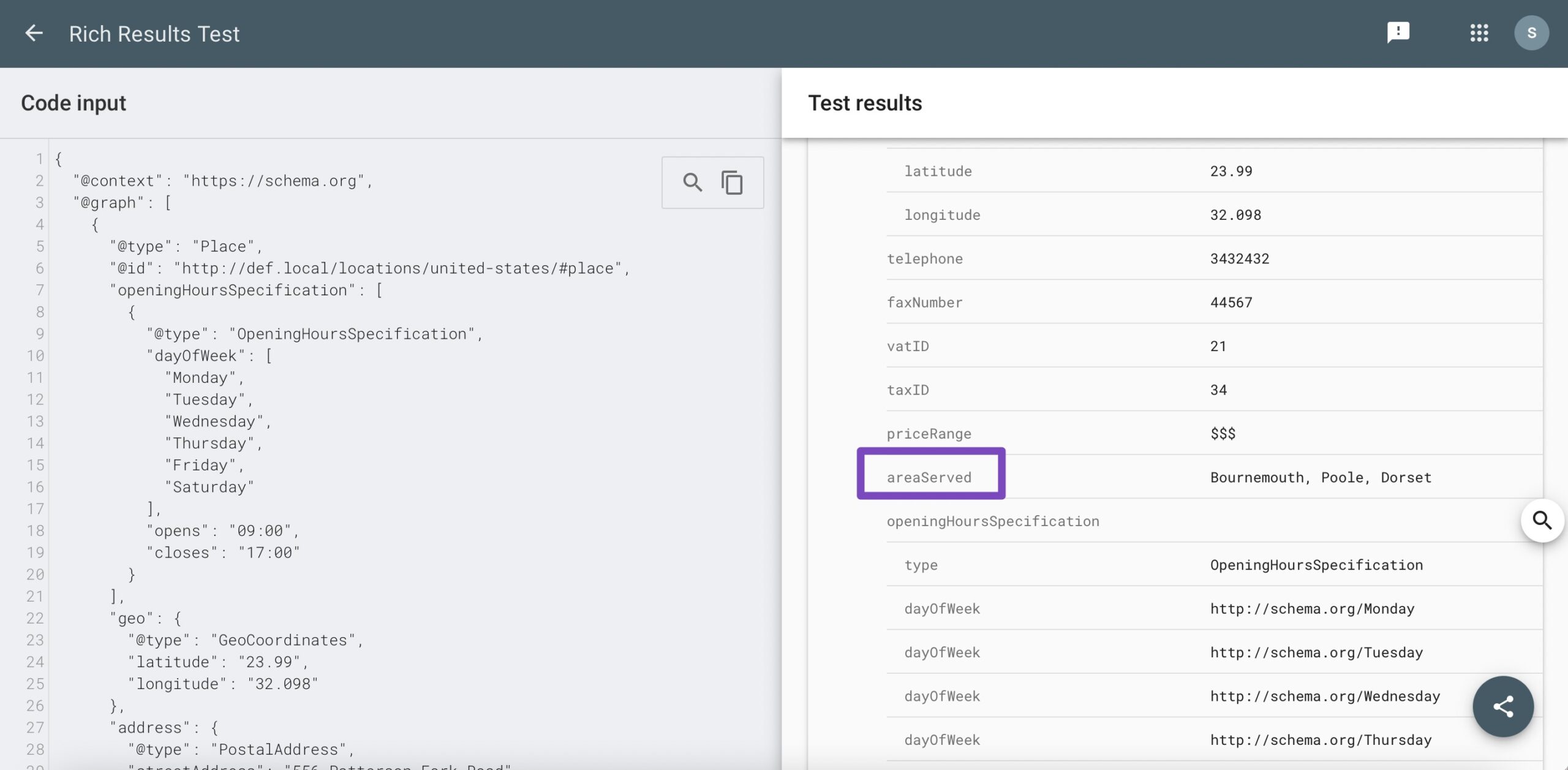Click the @graph line in code
The width and height of the screenshot is (1568, 770).
(x=123, y=203)
